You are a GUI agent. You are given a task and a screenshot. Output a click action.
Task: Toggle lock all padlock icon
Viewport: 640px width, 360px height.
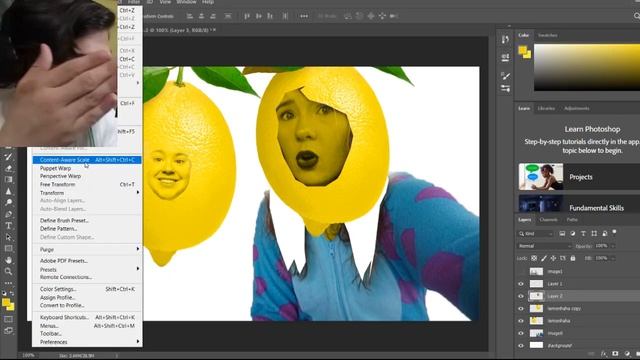point(573,258)
